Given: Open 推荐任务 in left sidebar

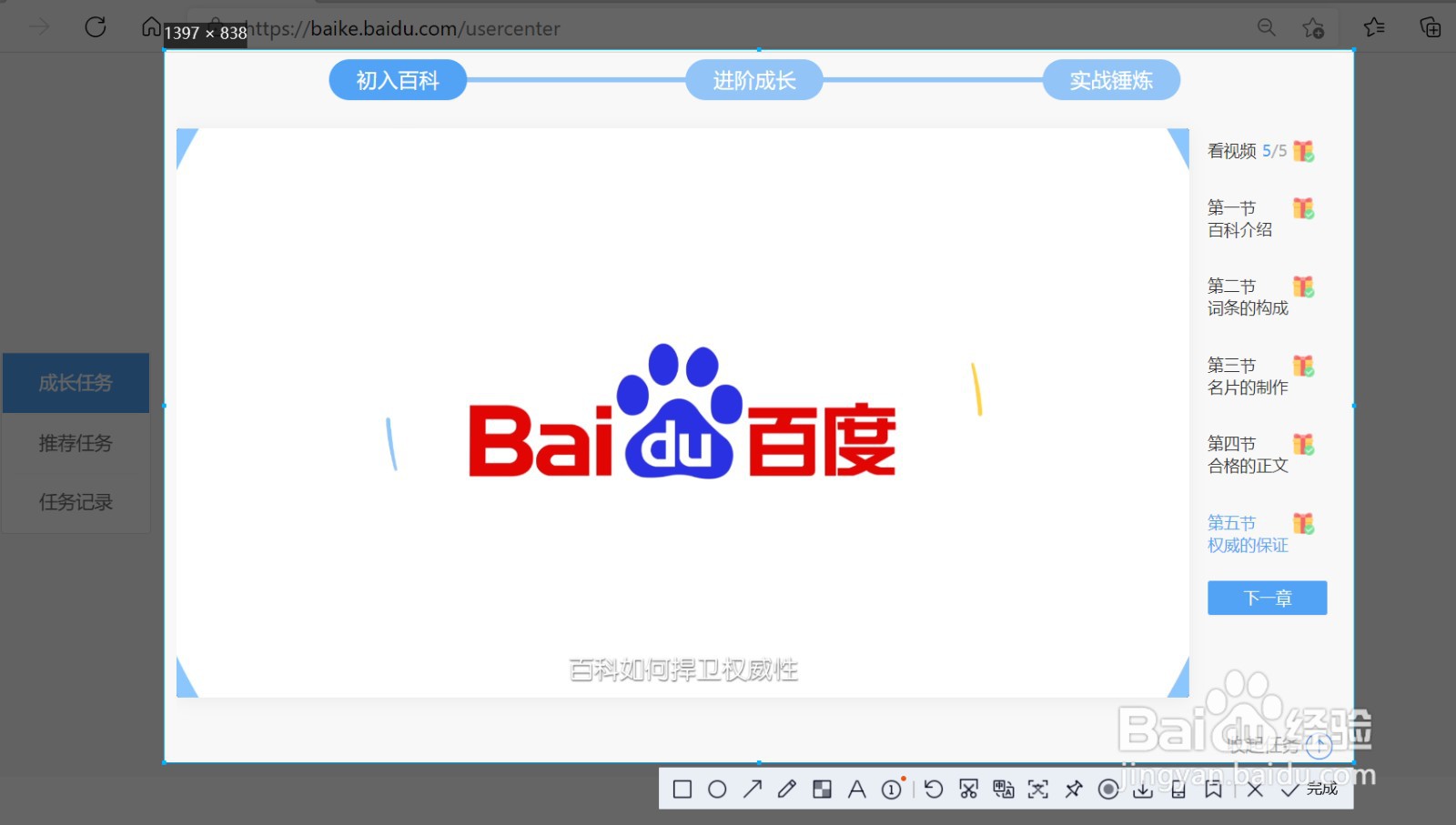Looking at the screenshot, I should (x=76, y=443).
